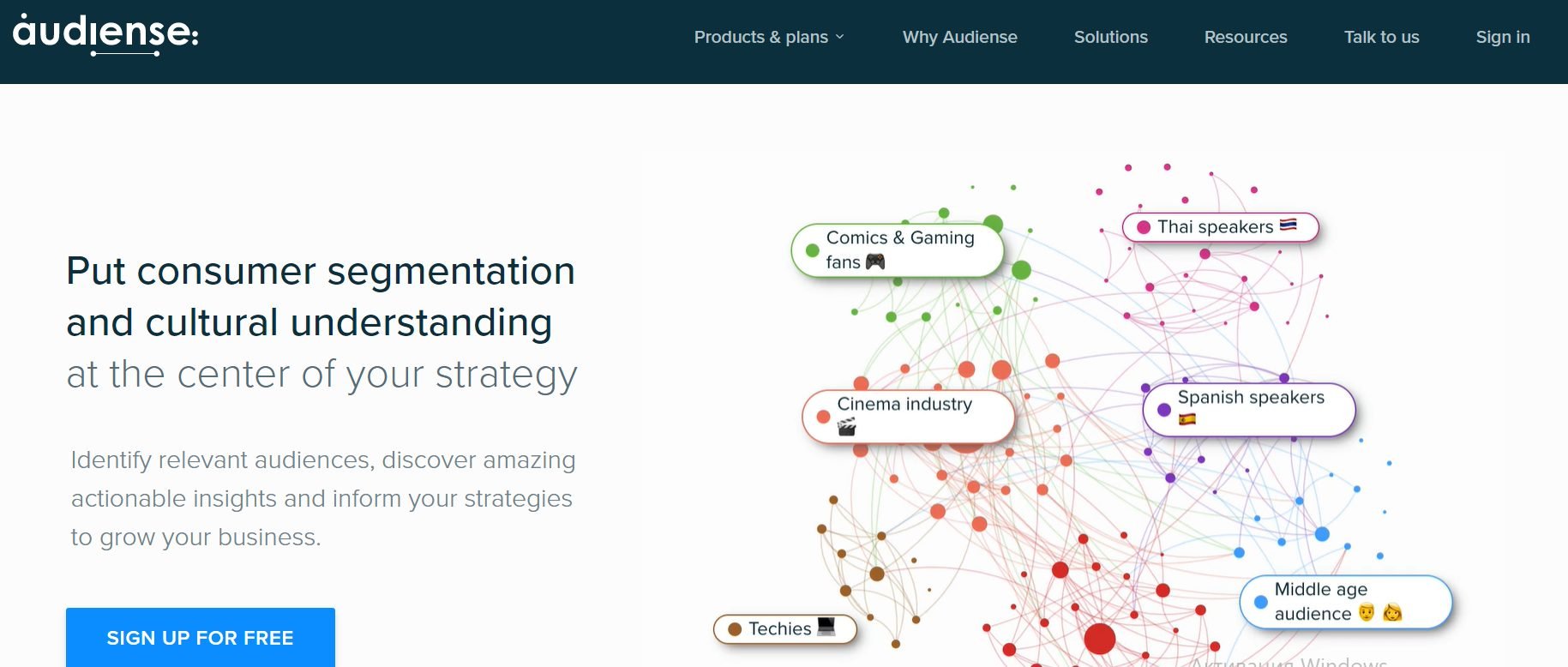
Task: Click the purple dot beside Spanish speakers
Action: (1164, 410)
